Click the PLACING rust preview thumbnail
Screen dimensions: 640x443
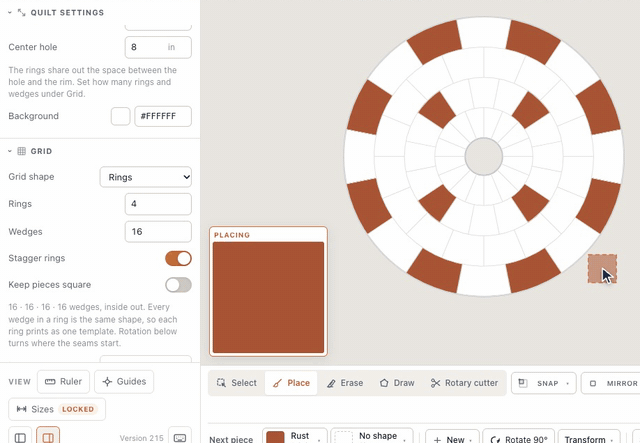coord(268,297)
